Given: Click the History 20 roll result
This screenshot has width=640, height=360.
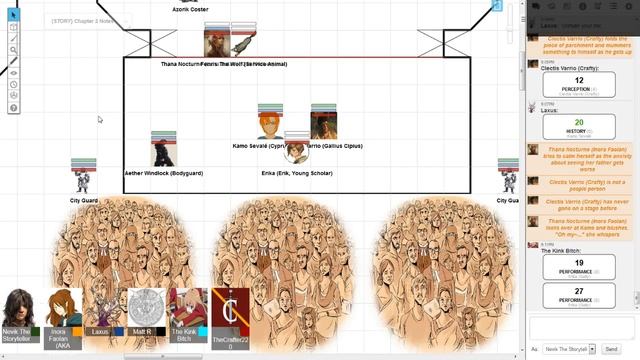Looking at the screenshot, I should pos(579,127).
